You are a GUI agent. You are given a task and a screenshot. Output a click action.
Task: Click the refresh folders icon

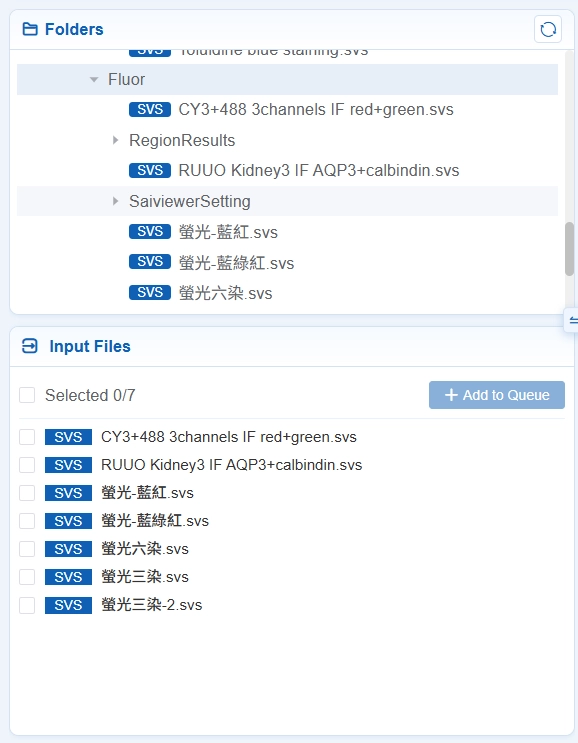coord(548,29)
